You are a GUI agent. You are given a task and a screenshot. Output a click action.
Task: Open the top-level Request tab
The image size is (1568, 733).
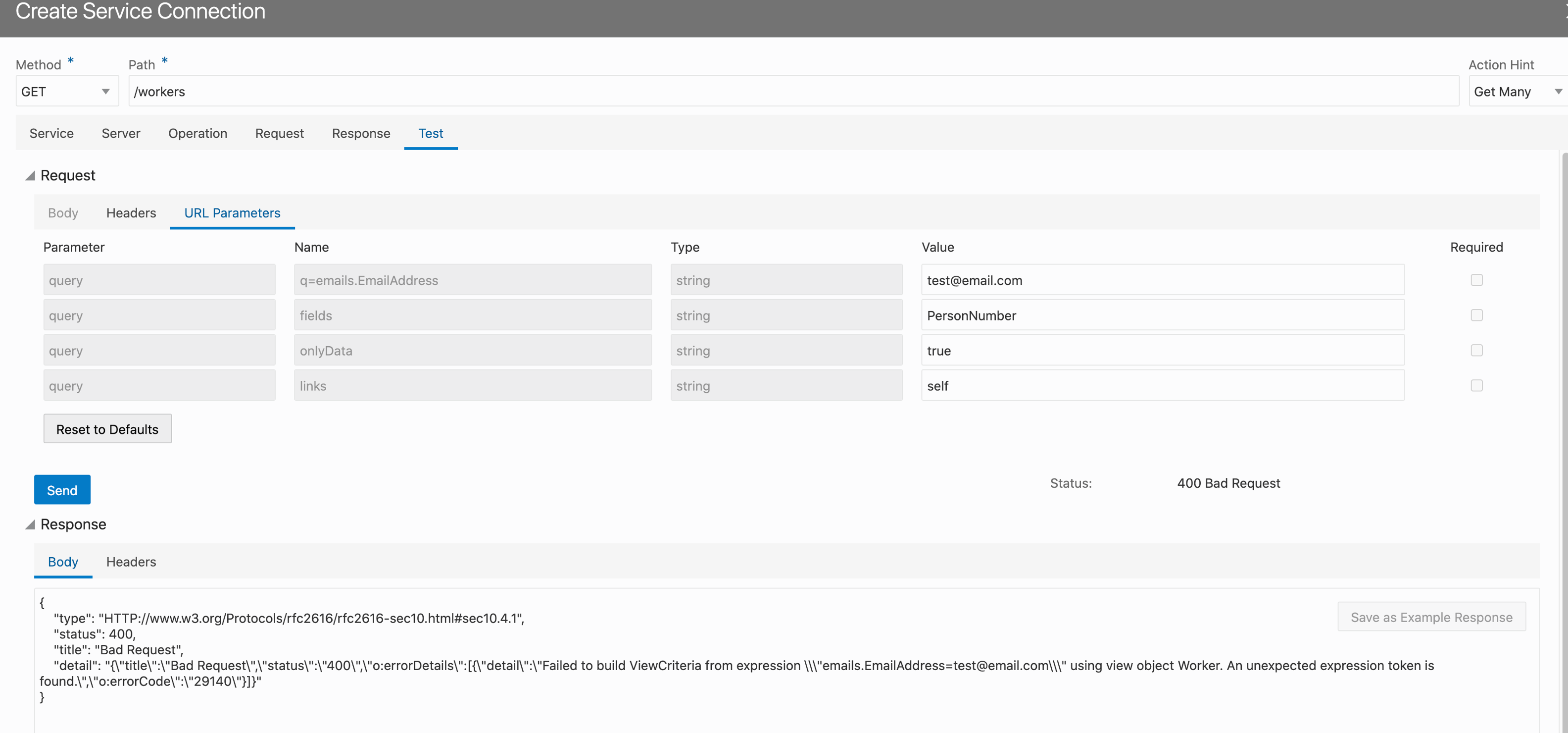(x=279, y=133)
